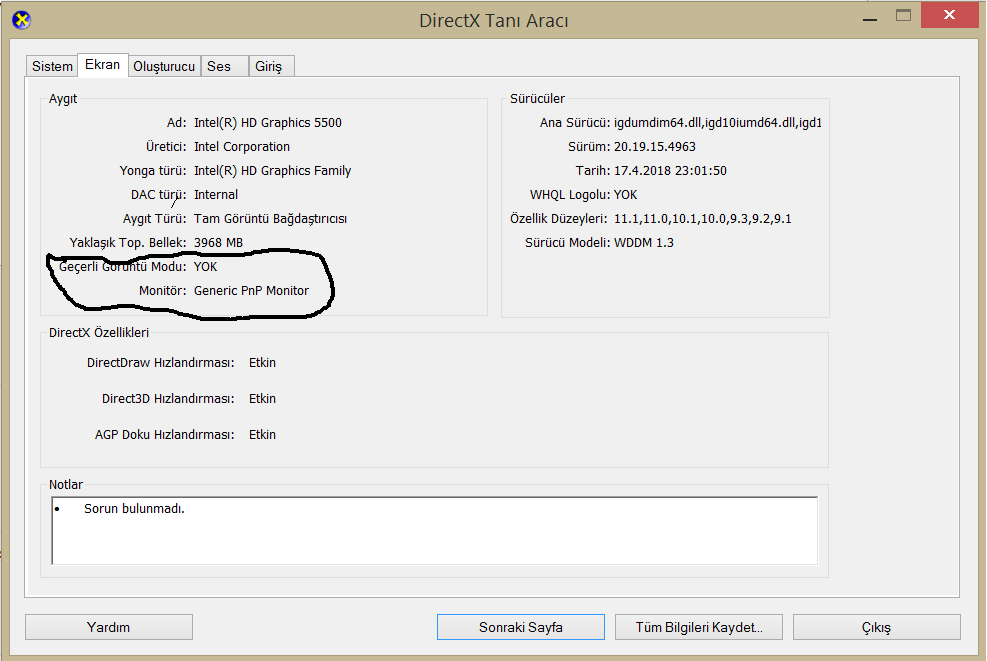Click Direct3D Hızlandırması value 'Etkin'
987x661 pixels.
(262, 398)
